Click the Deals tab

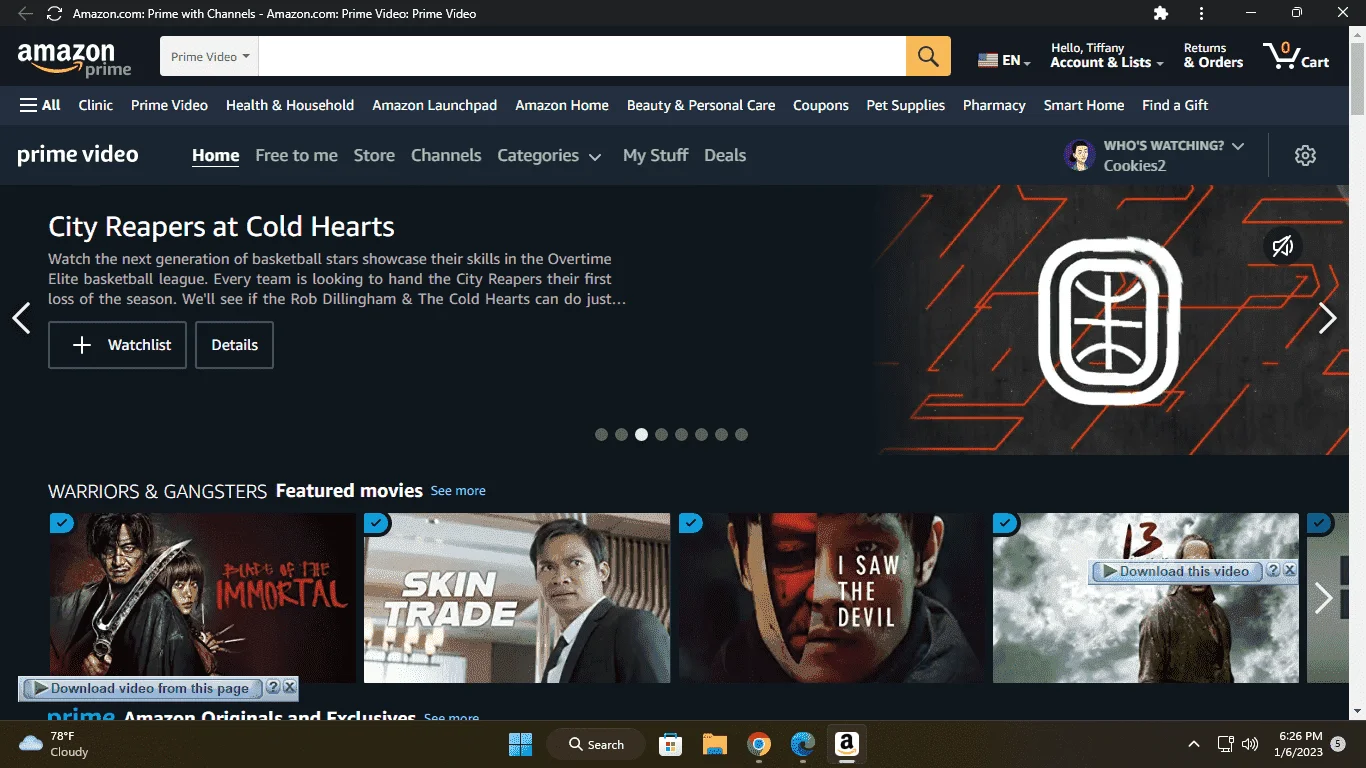[725, 155]
